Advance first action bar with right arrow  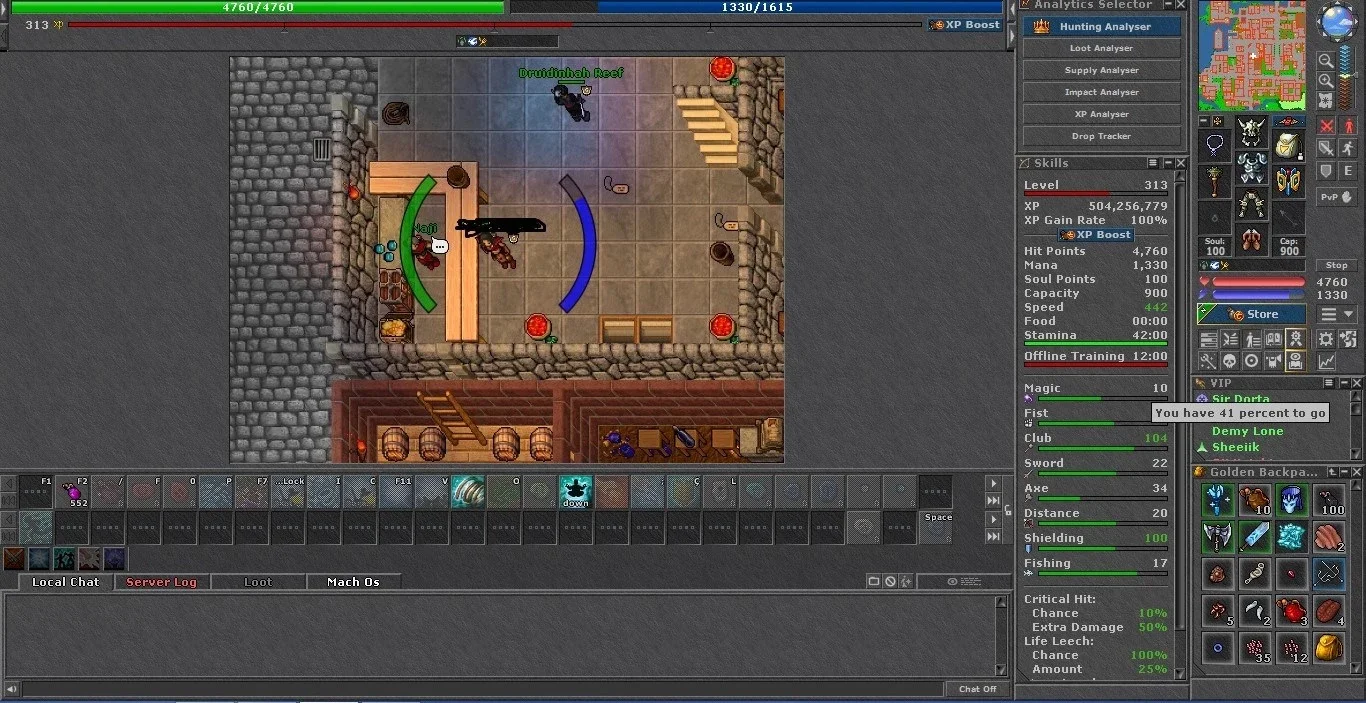point(994,483)
